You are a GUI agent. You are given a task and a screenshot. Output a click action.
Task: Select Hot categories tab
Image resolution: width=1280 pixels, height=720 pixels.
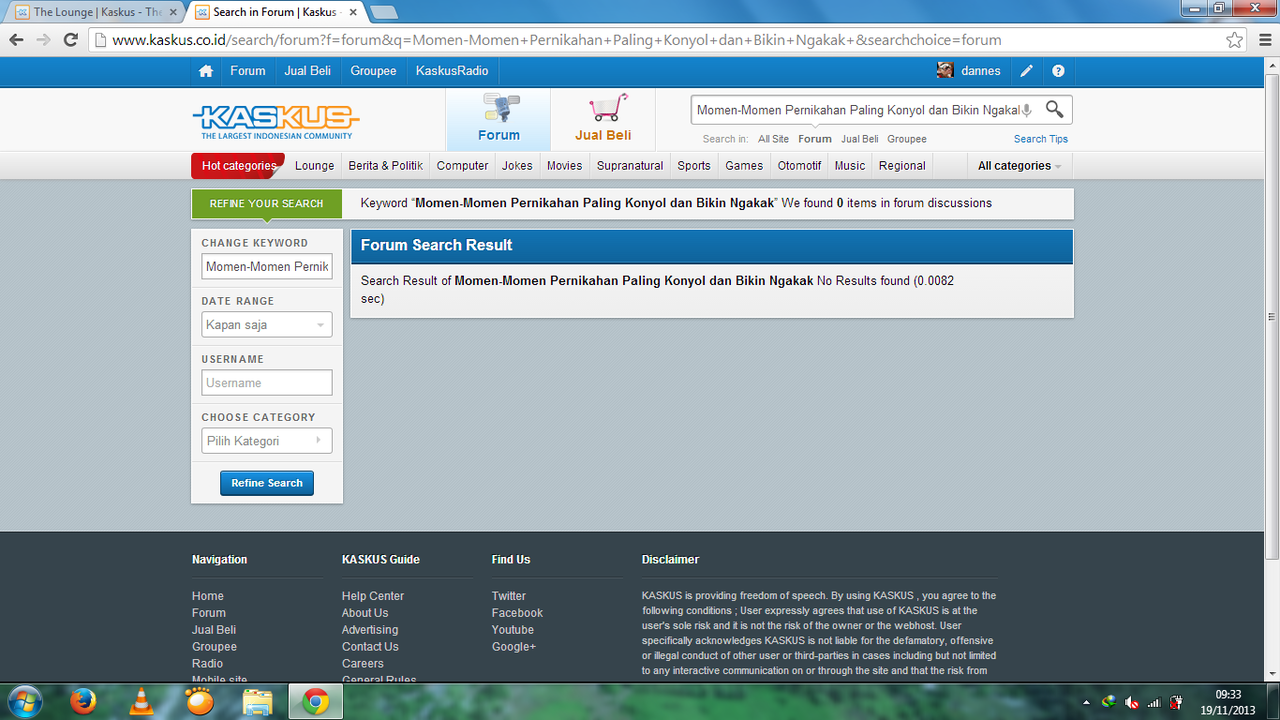click(x=238, y=166)
